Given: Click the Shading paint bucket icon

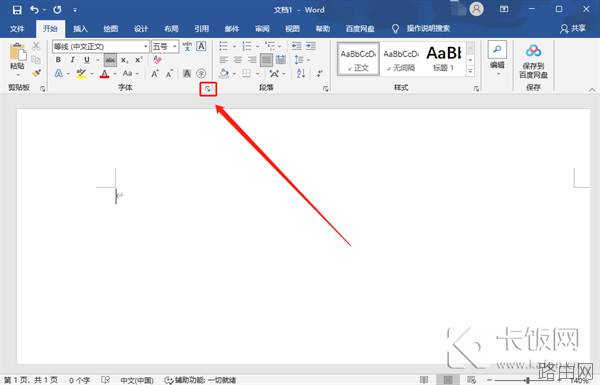Looking at the screenshot, I should 224,73.
